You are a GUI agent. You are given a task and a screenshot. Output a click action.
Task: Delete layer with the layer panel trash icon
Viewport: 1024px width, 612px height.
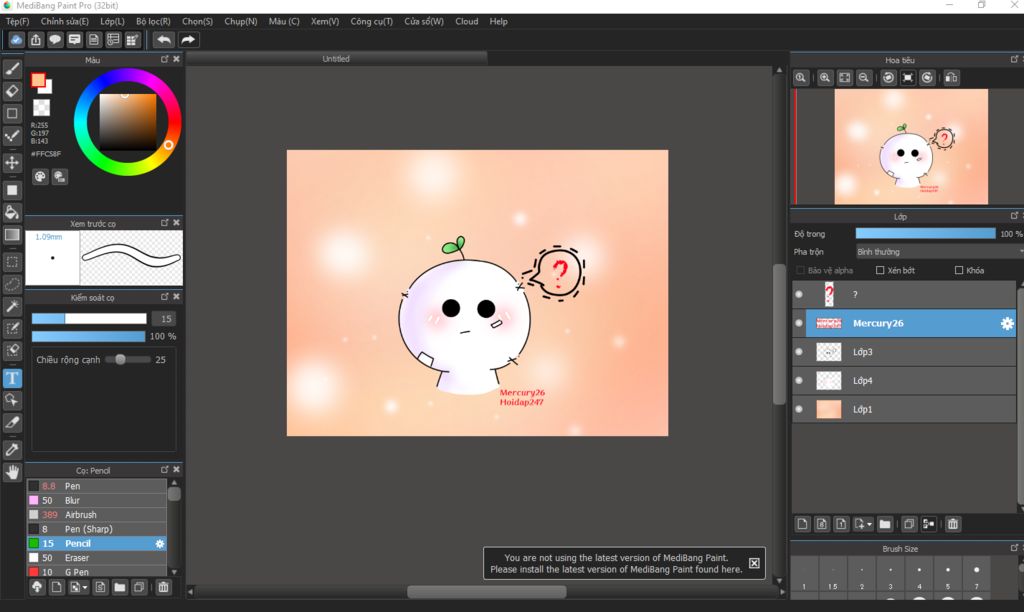[x=953, y=524]
